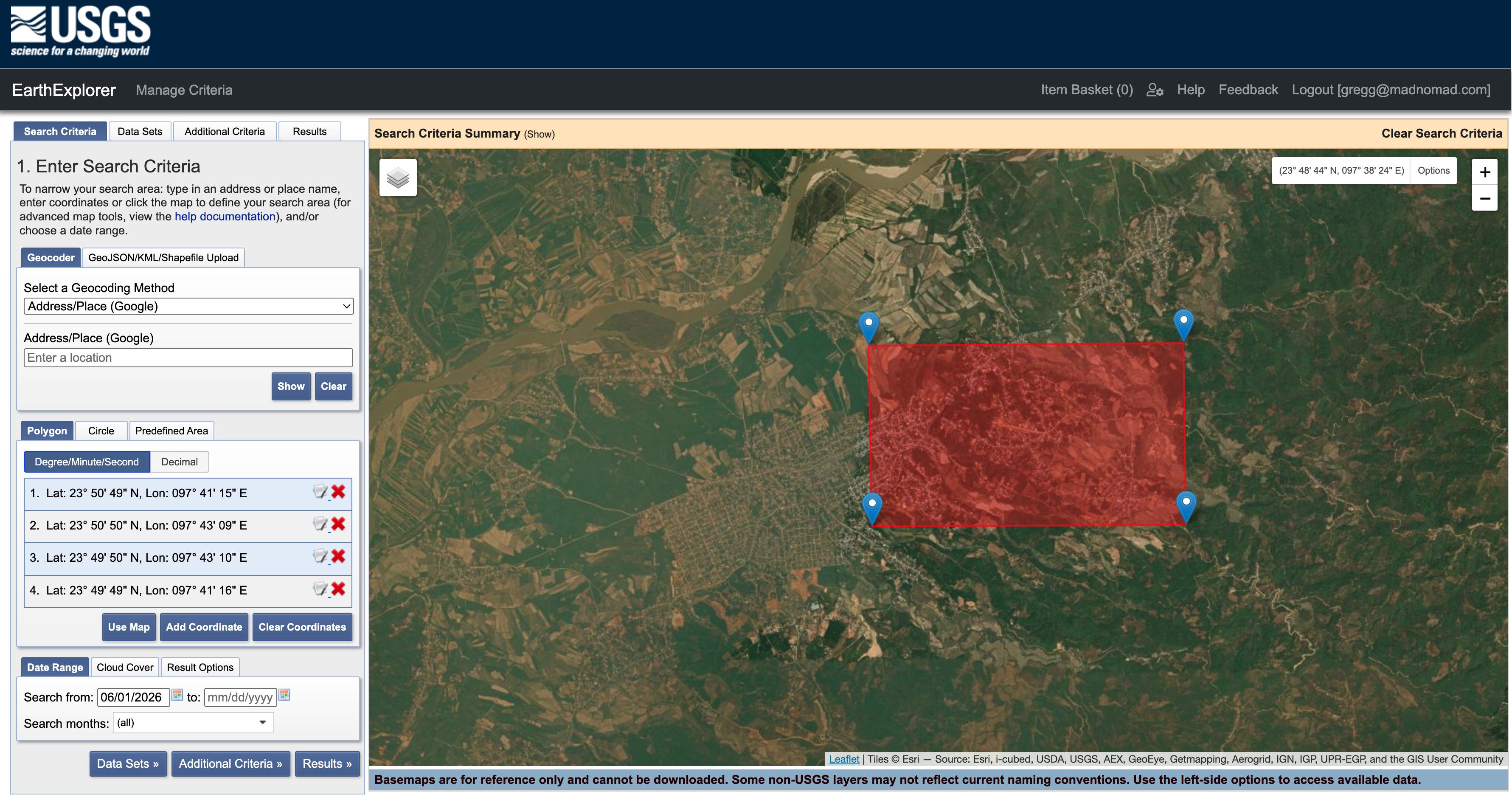Open the map layers selector icon
The width and height of the screenshot is (1512, 800).
click(398, 177)
